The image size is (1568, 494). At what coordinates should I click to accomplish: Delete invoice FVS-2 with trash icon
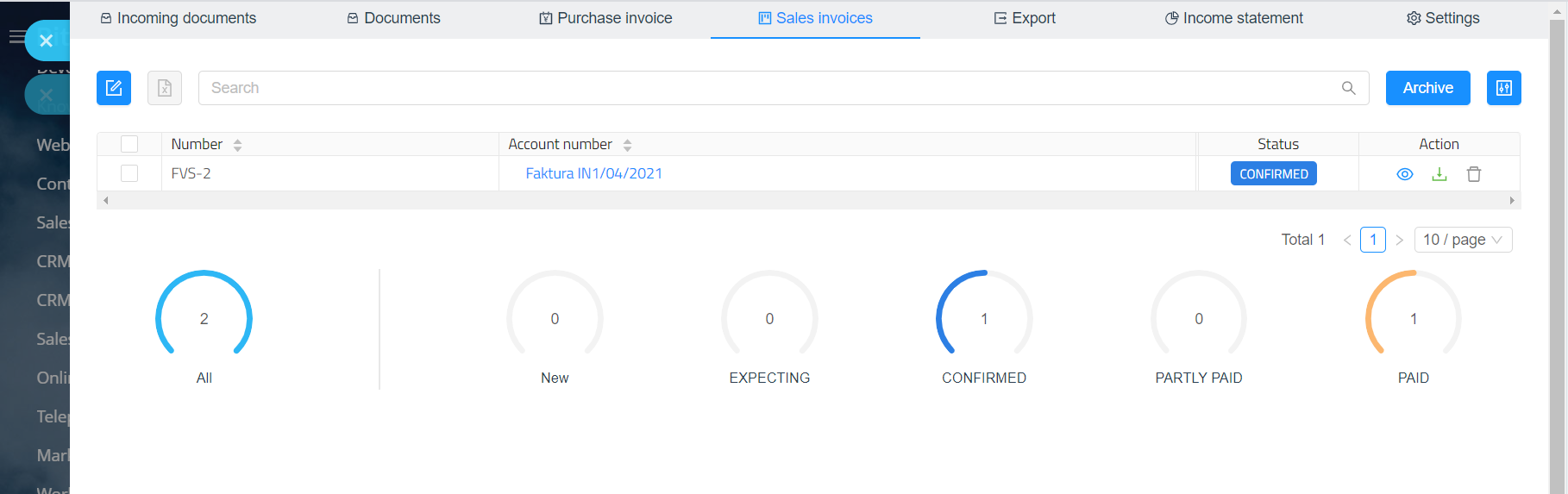(1474, 174)
